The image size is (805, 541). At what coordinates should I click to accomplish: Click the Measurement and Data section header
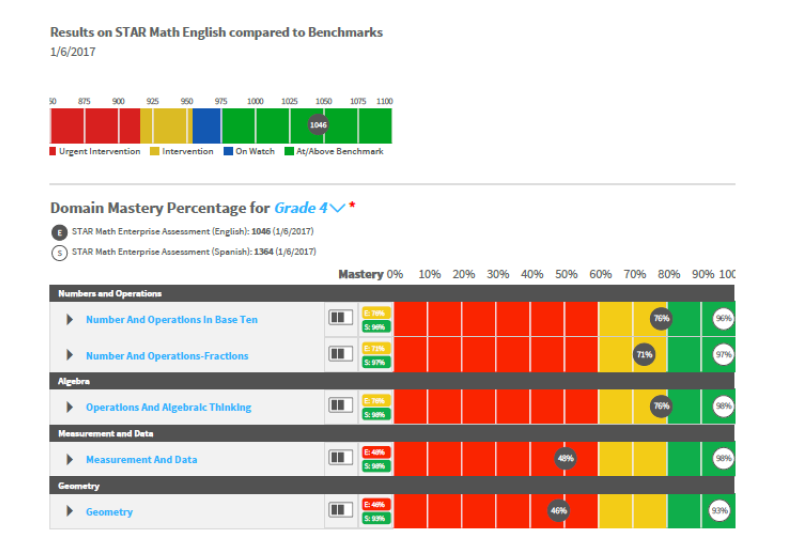point(392,433)
